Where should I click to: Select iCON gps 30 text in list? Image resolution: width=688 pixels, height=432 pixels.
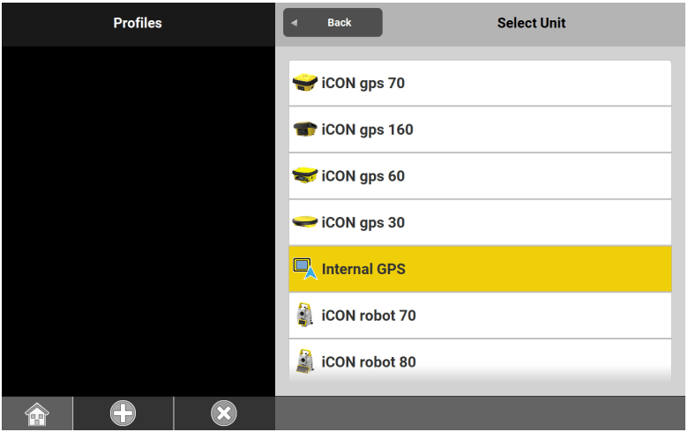coord(363,223)
